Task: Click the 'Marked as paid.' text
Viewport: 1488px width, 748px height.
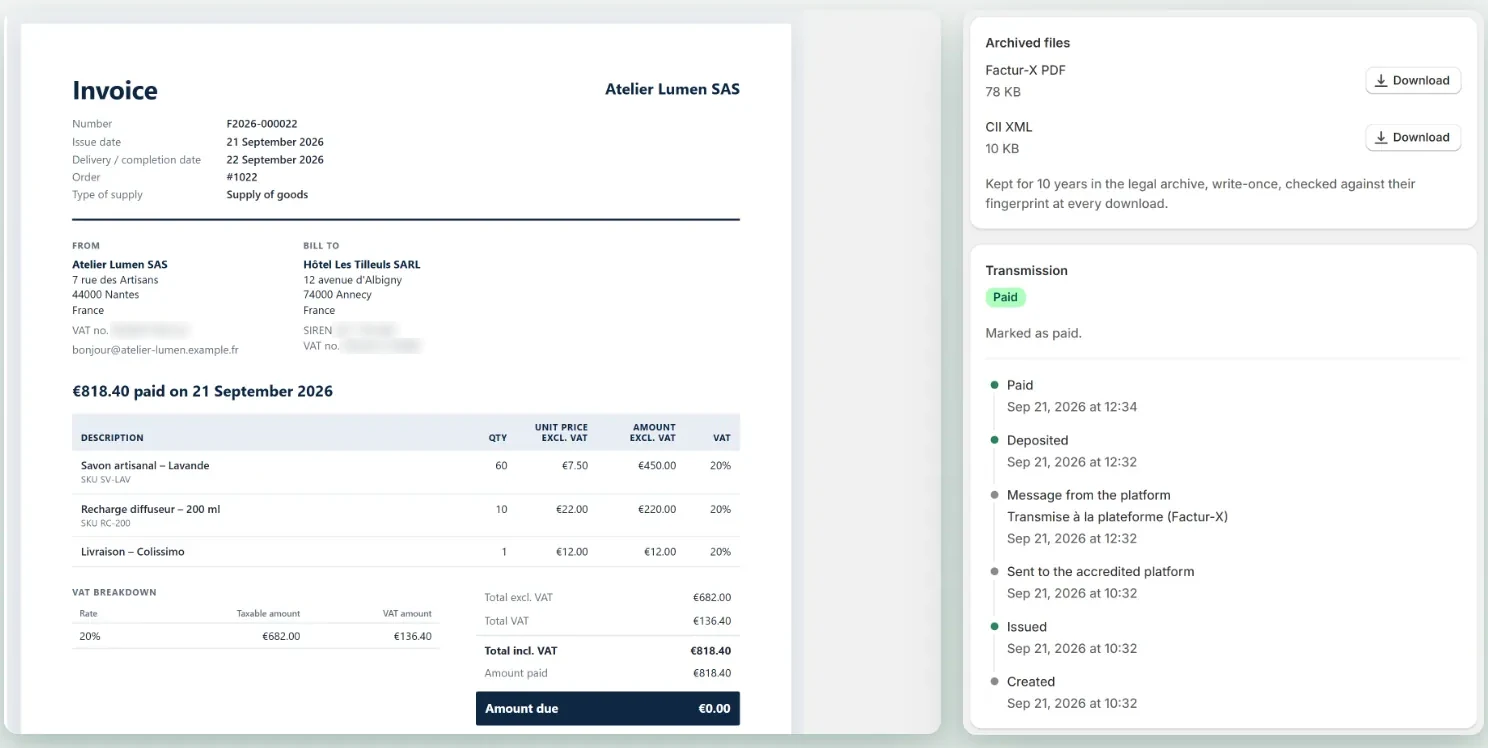Action: pos(1033,333)
